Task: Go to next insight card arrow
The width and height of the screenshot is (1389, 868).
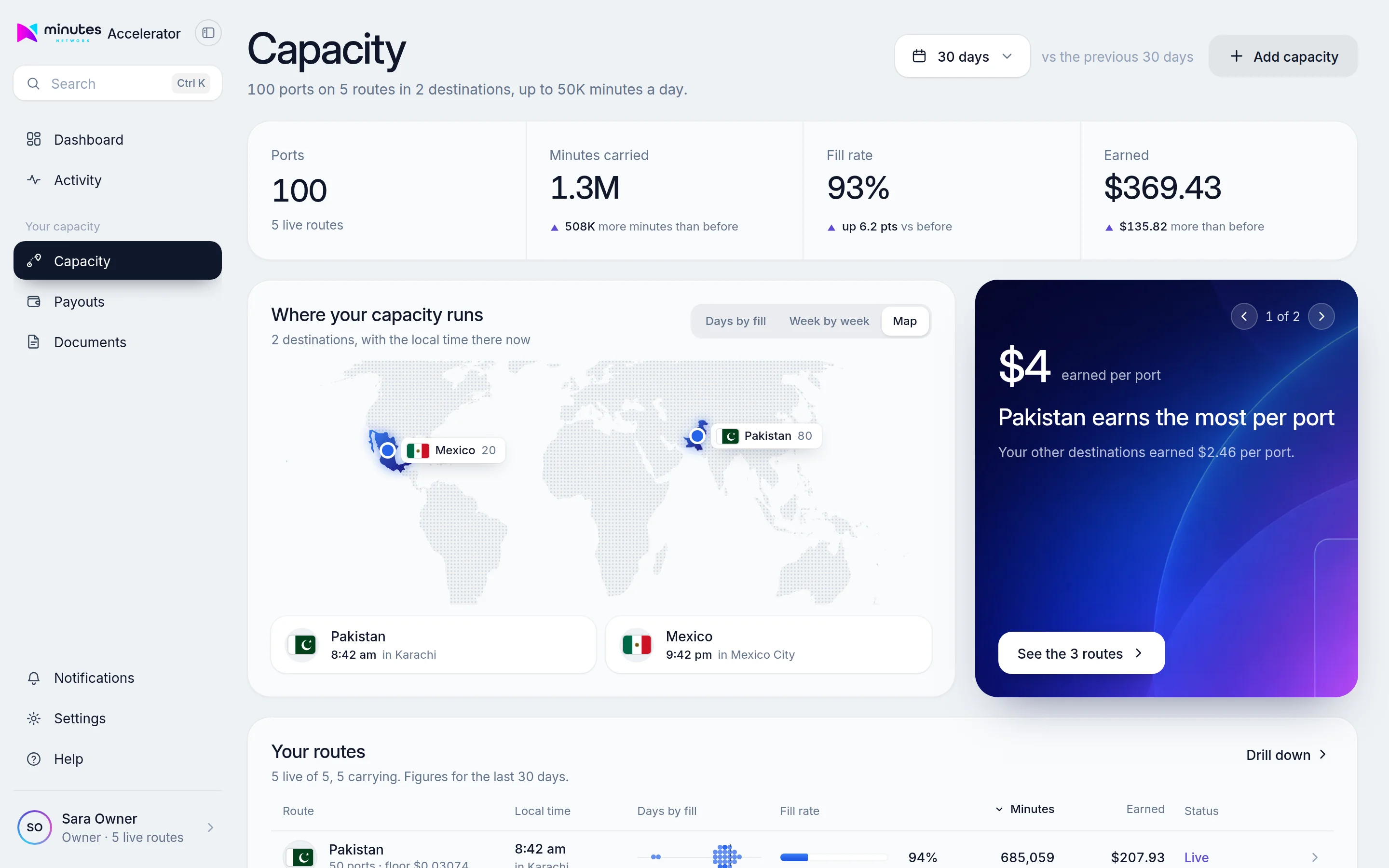Action: pyautogui.click(x=1321, y=316)
